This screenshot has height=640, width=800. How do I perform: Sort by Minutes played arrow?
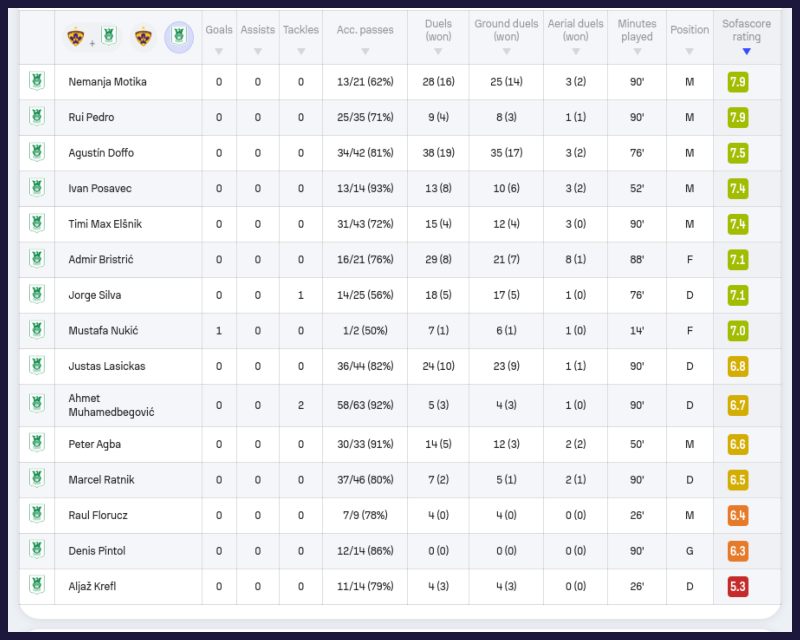[x=636, y=52]
